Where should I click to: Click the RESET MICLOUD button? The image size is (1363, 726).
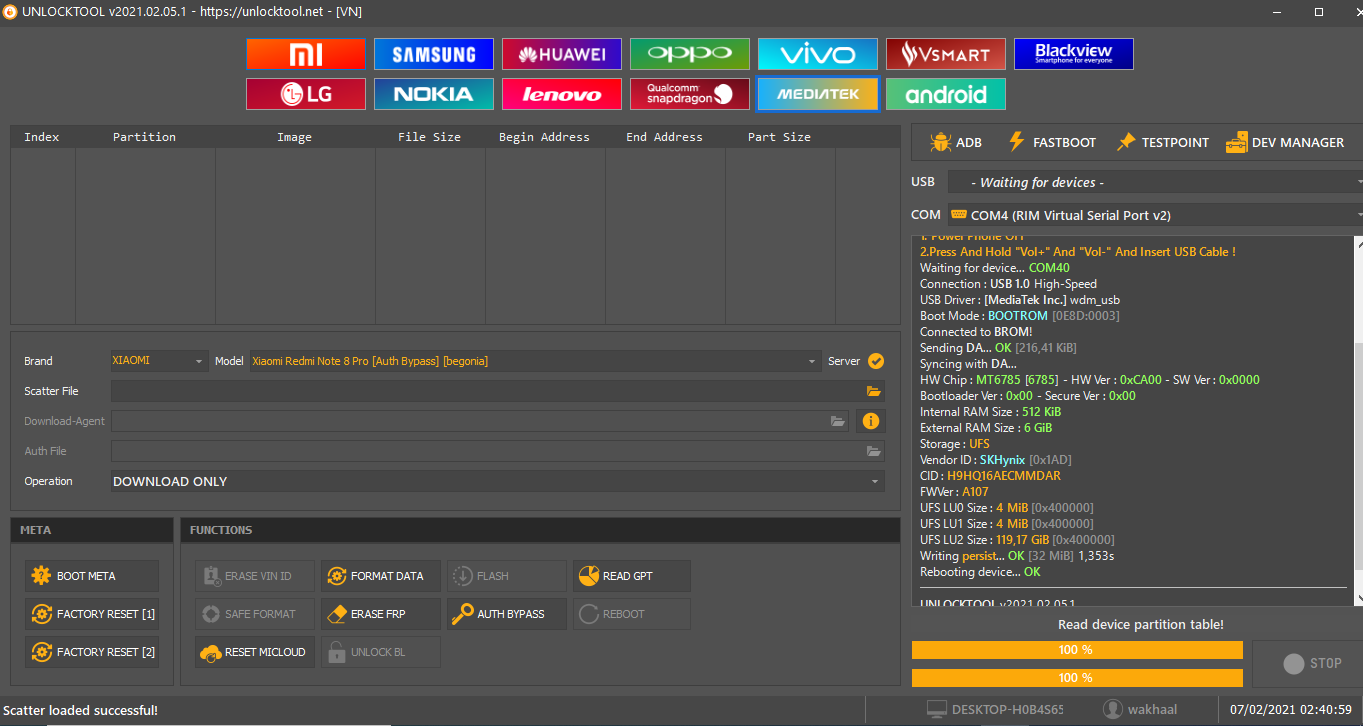(255, 652)
